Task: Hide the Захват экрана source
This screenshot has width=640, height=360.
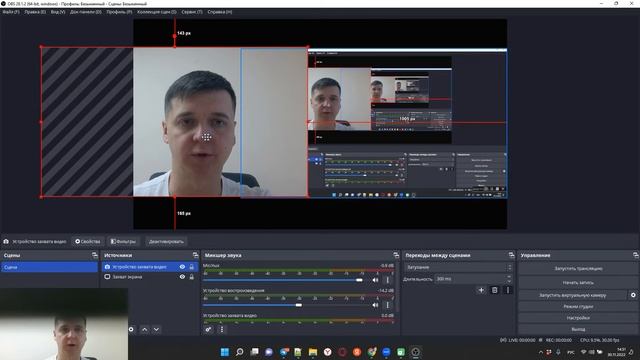Action: [182, 277]
